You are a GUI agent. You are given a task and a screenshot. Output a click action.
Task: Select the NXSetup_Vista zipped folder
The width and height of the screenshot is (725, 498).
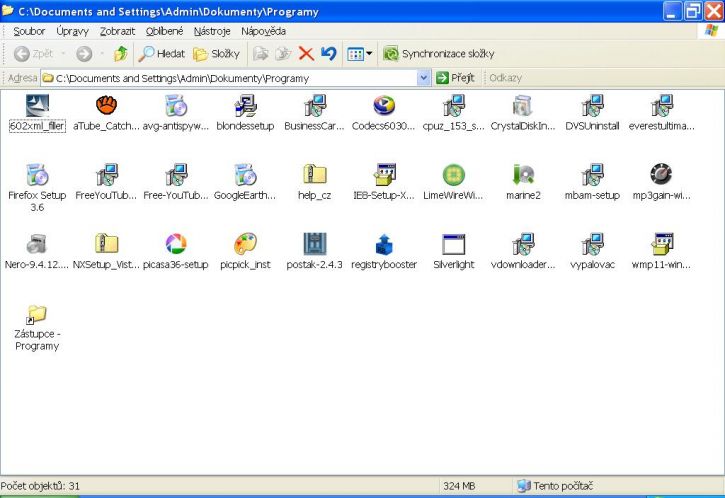[106, 244]
